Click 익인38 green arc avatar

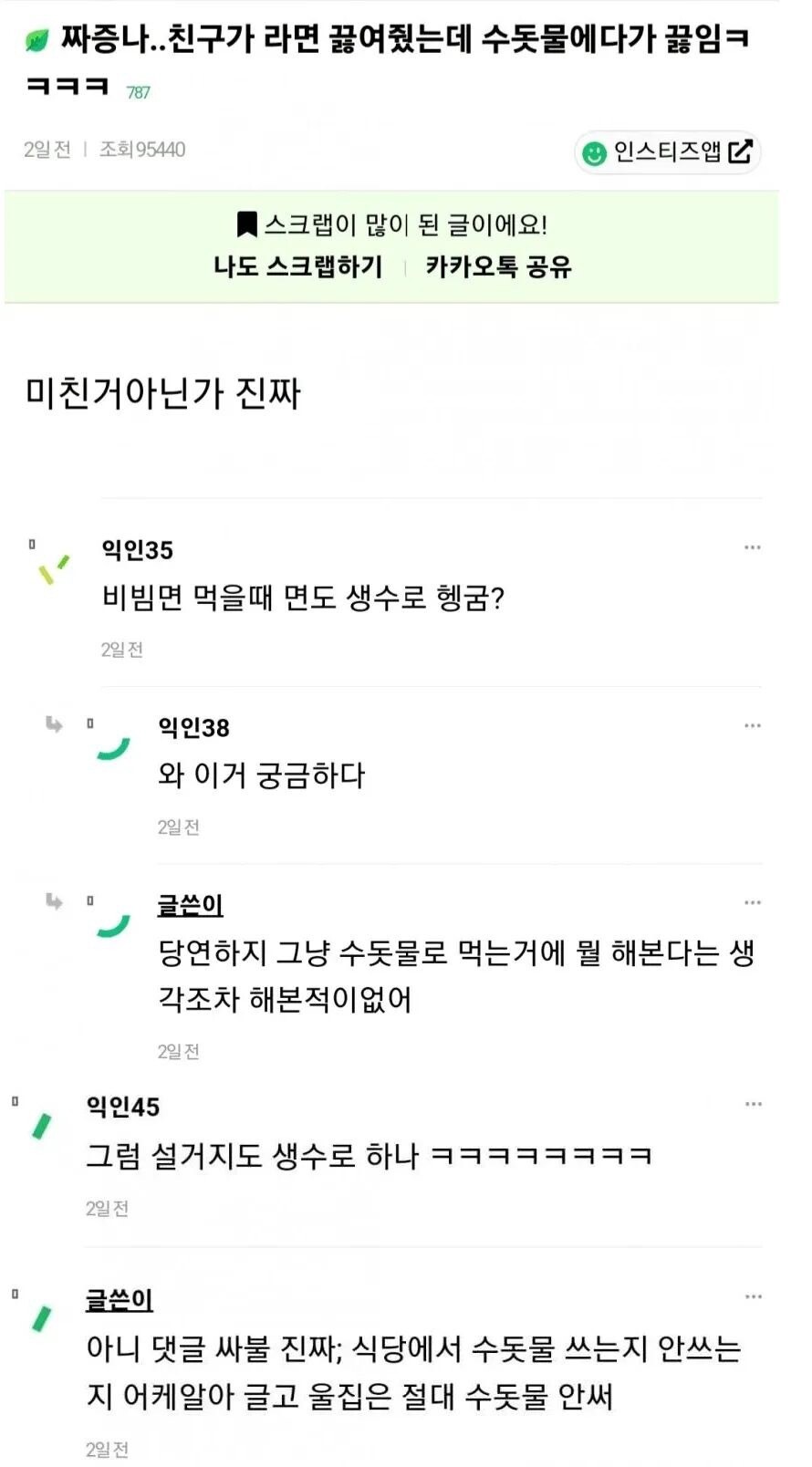click(114, 748)
